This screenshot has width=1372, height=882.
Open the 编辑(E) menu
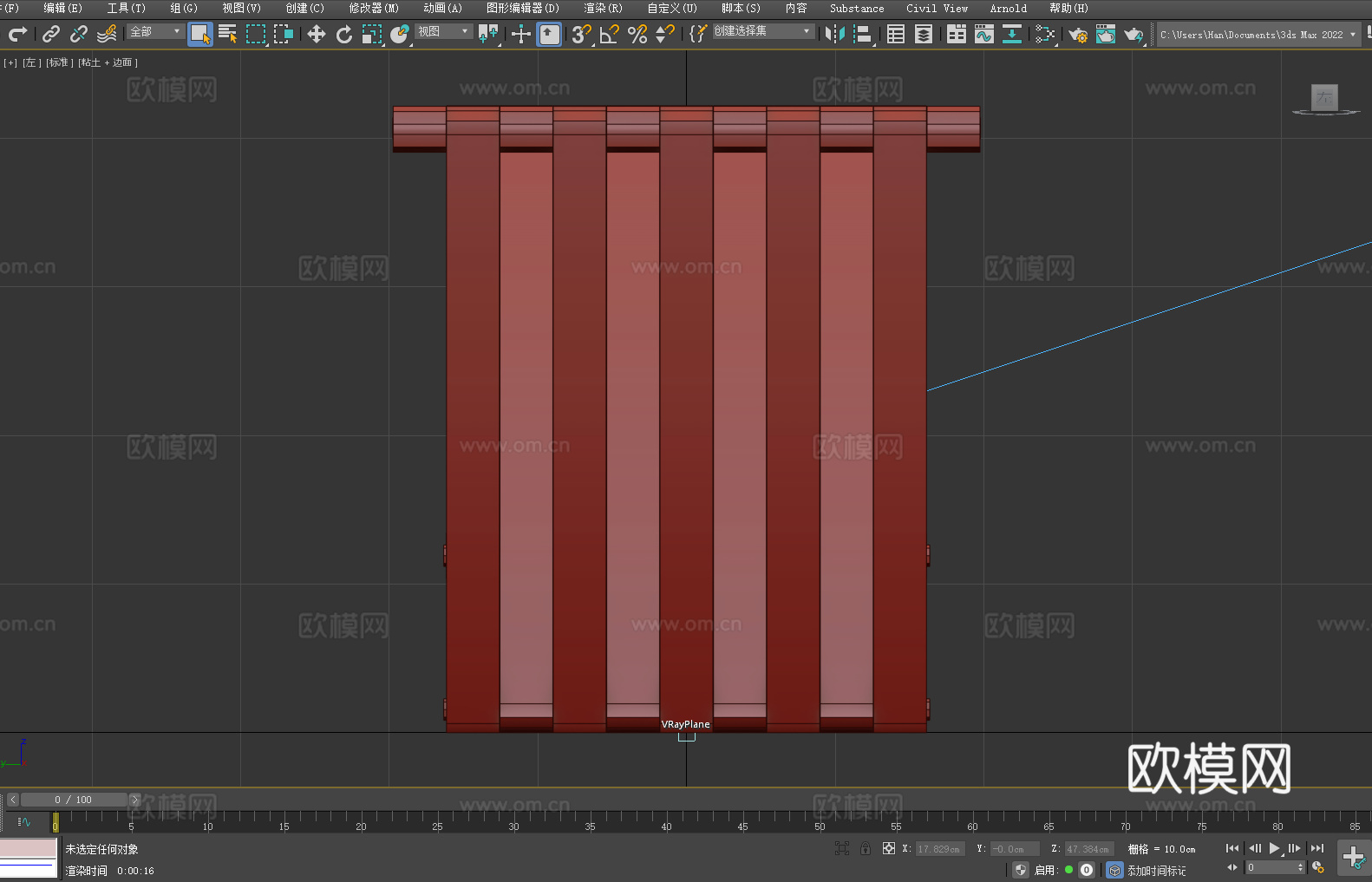62,8
